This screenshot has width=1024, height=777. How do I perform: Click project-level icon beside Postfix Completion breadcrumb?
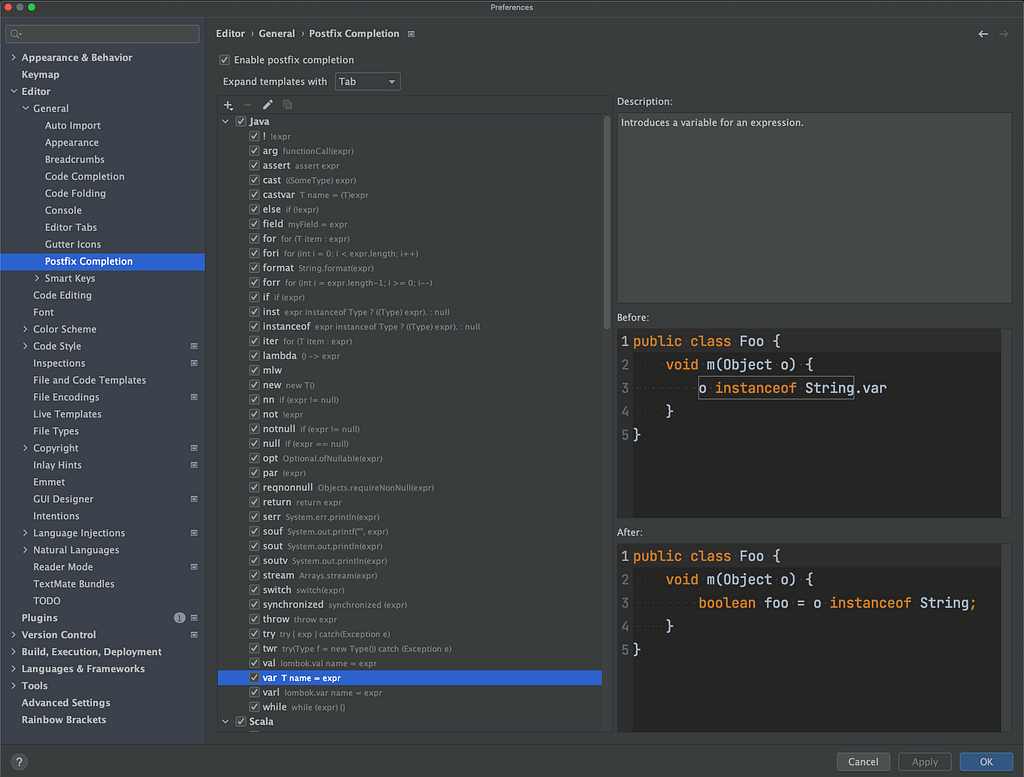(x=411, y=34)
